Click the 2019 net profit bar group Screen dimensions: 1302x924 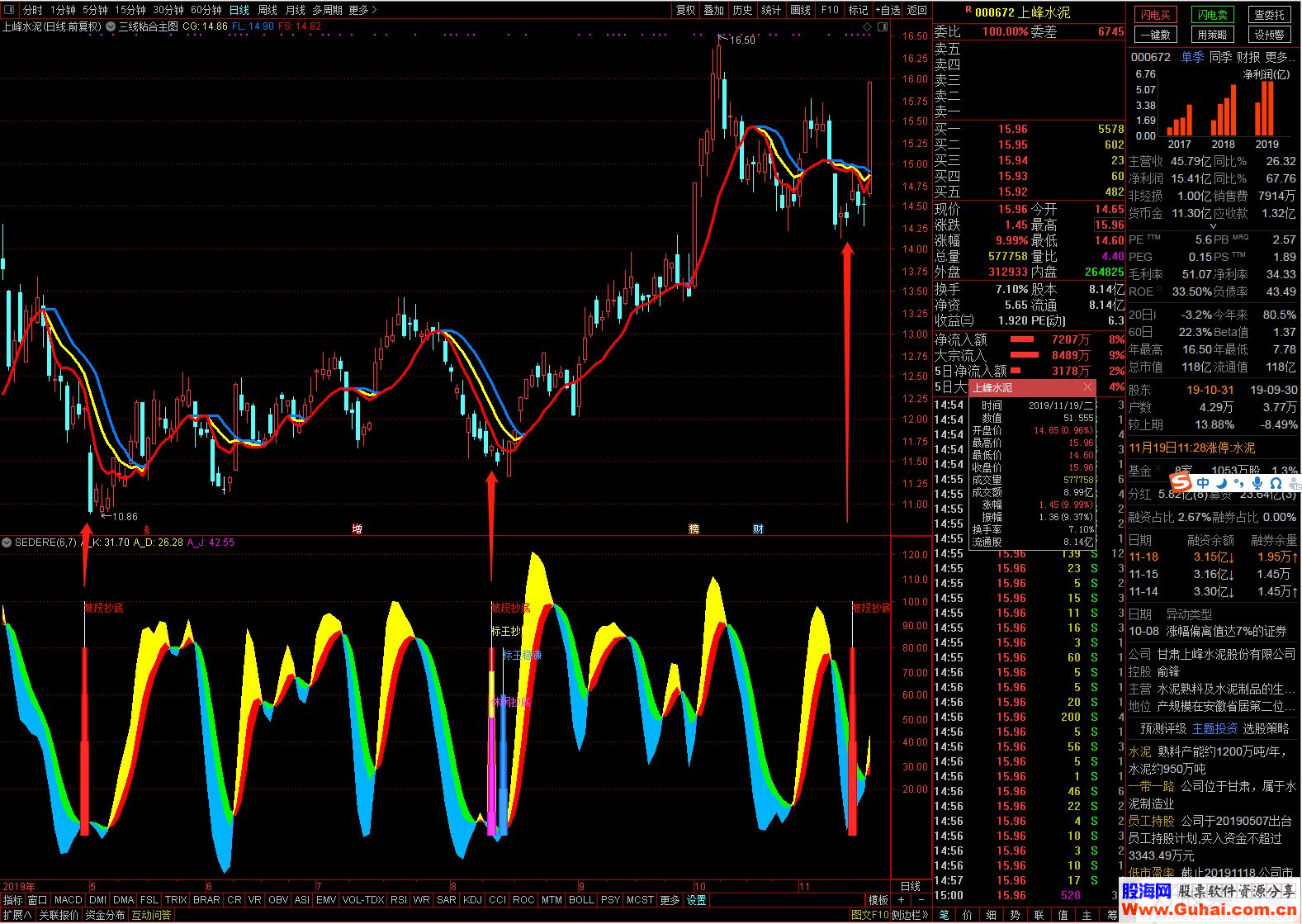pyautogui.click(x=1266, y=109)
